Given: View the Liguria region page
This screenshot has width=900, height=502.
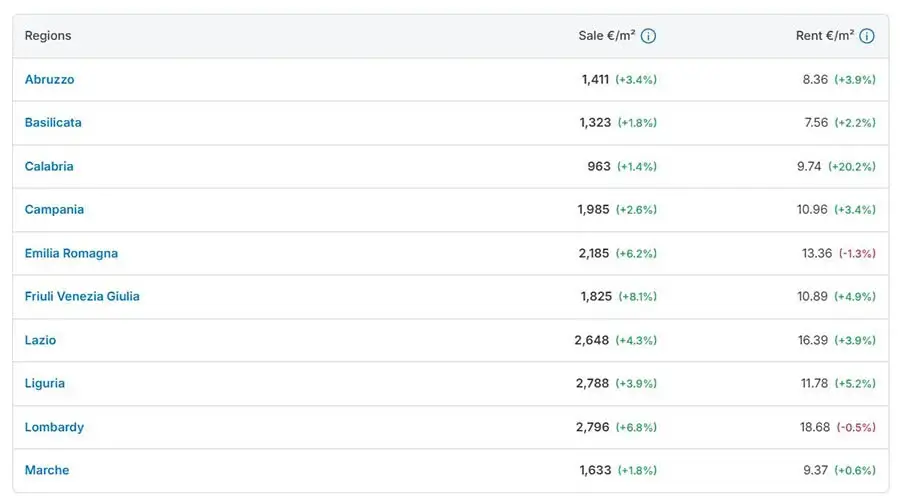Looking at the screenshot, I should tap(45, 383).
